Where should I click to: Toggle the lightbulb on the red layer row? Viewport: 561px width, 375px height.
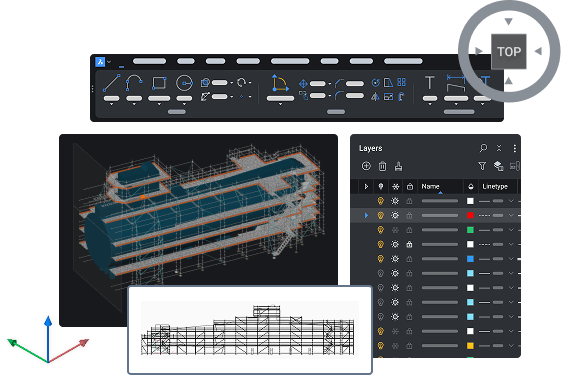click(381, 215)
